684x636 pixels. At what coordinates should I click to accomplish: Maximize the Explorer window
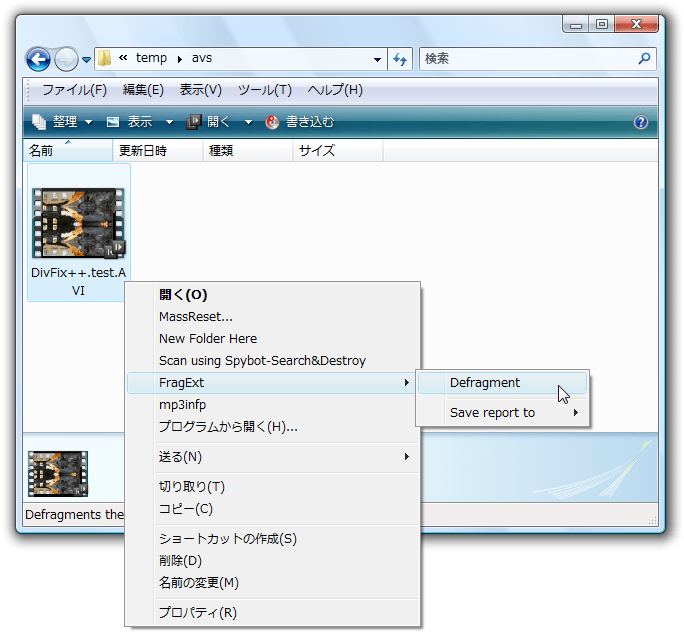[602, 24]
